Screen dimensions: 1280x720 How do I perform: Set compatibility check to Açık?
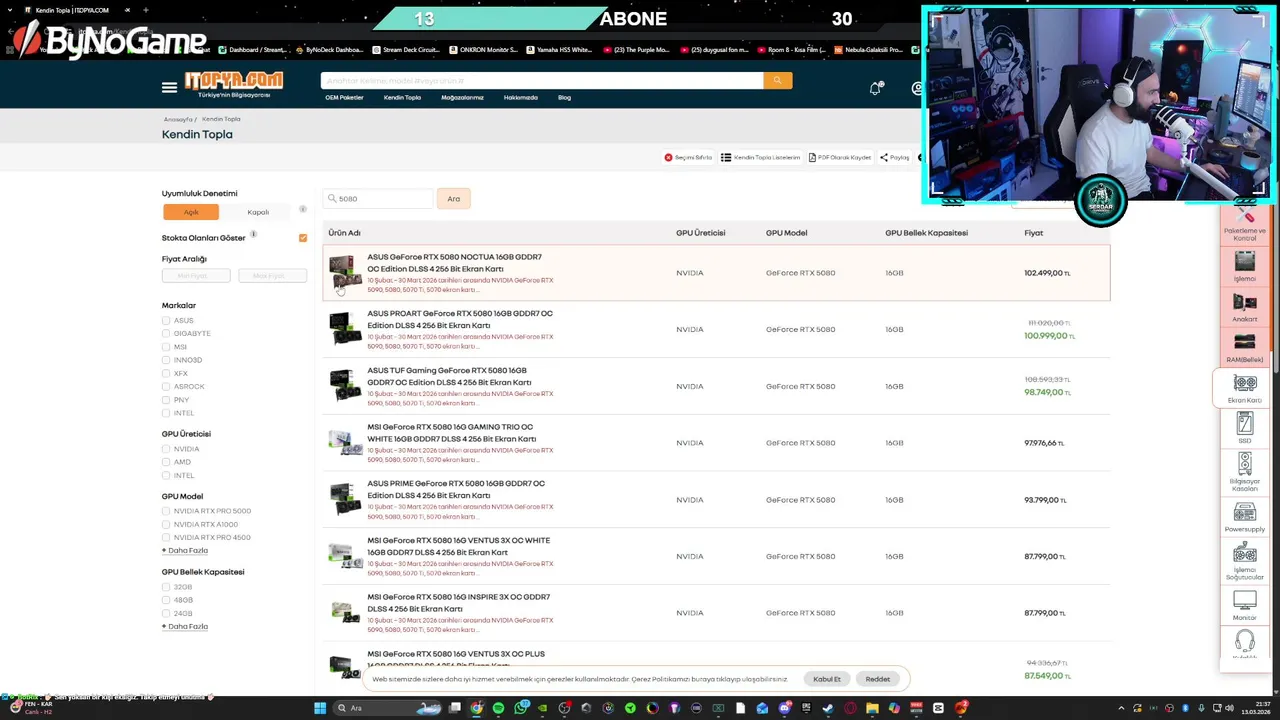point(191,212)
